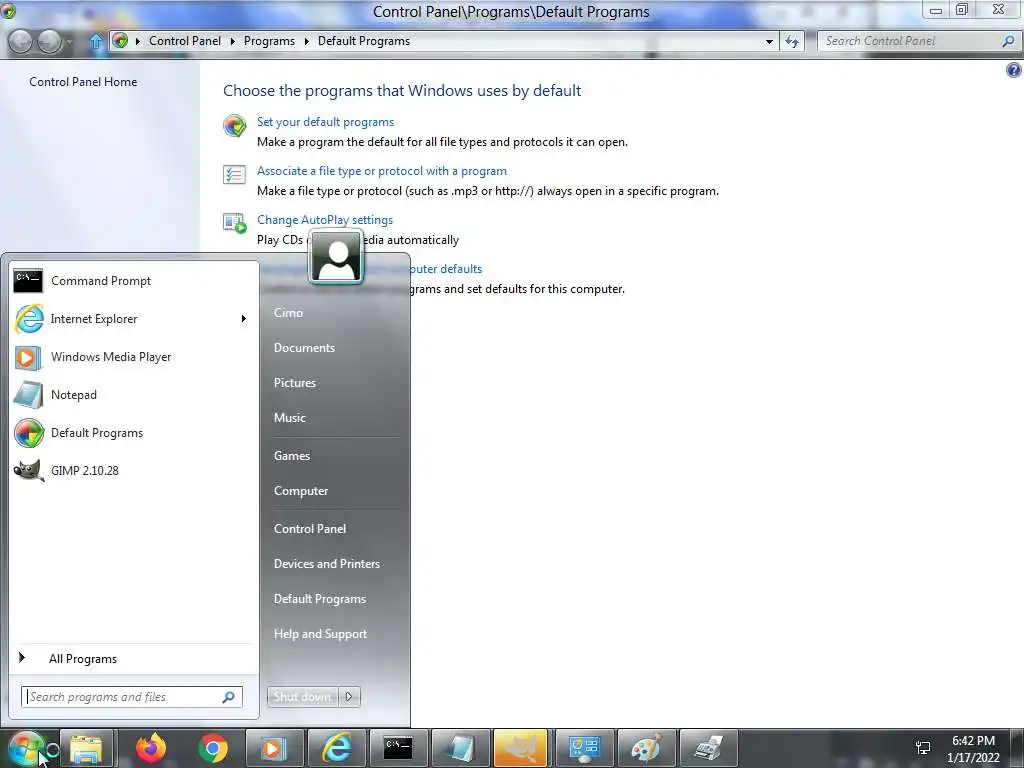Open Games from Start menu

point(291,456)
